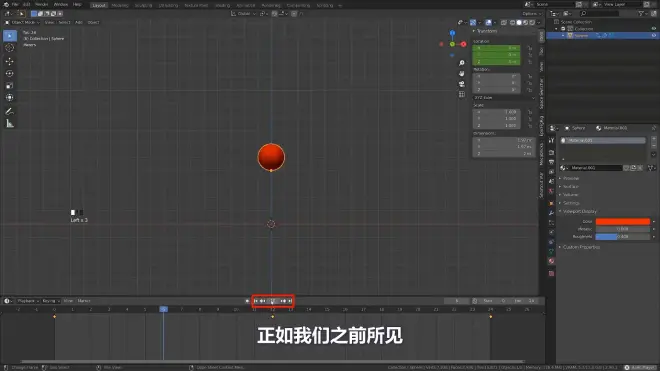Click red X axis on navigation gizmo
The height and width of the screenshot is (371, 660).
coord(463,44)
